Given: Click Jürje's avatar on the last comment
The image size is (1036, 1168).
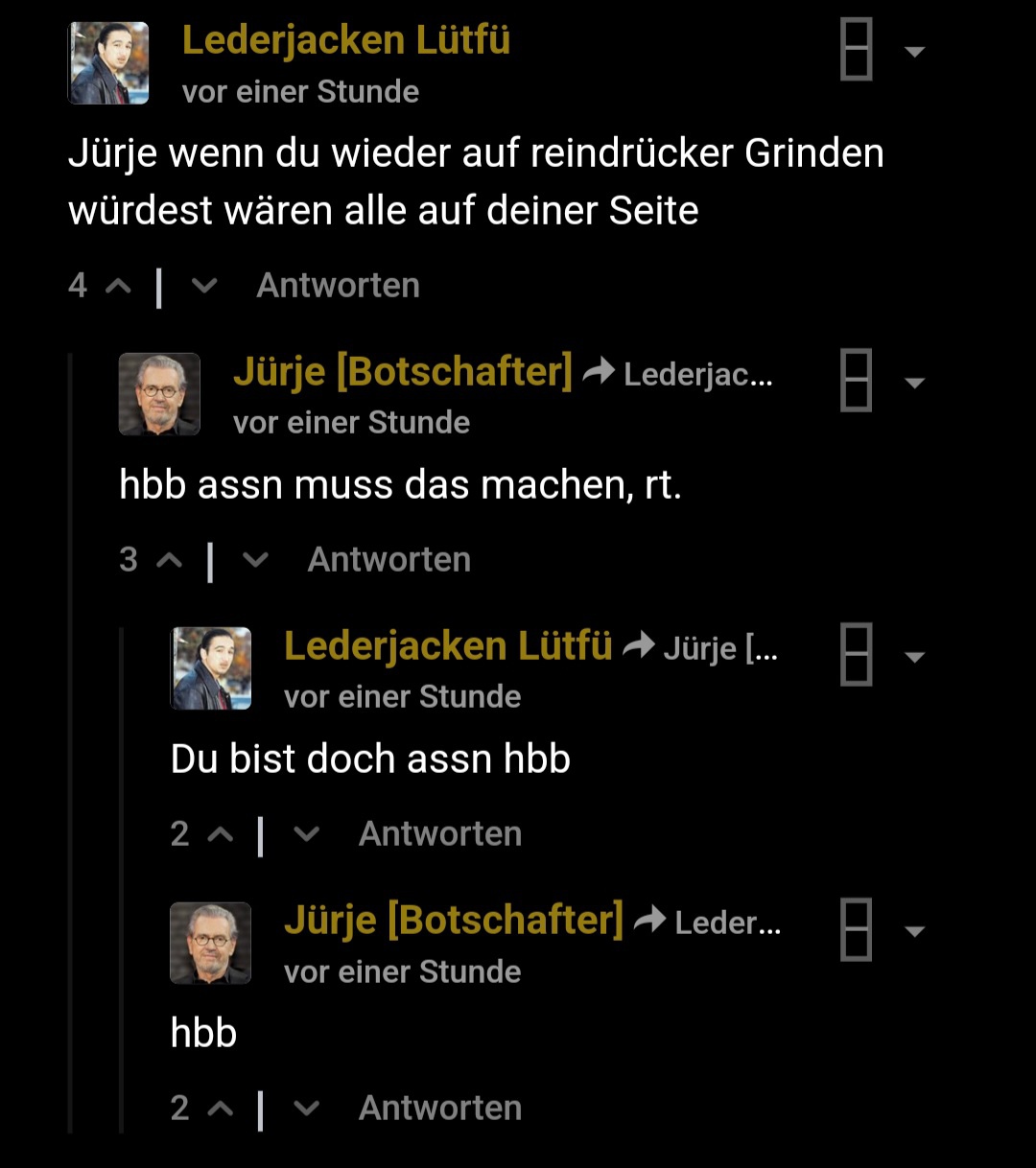Looking at the screenshot, I should [211, 943].
